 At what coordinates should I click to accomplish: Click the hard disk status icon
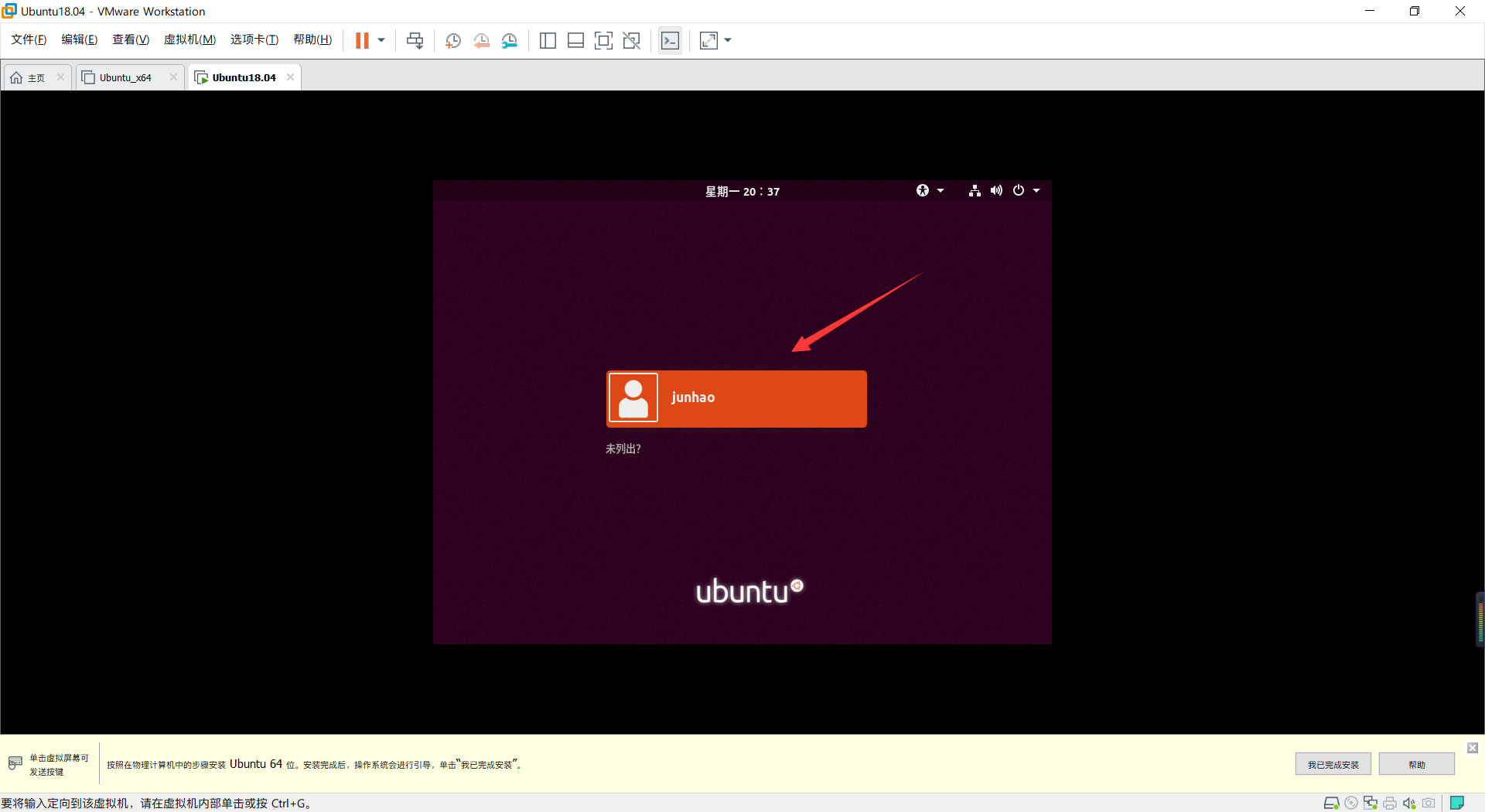(1331, 803)
